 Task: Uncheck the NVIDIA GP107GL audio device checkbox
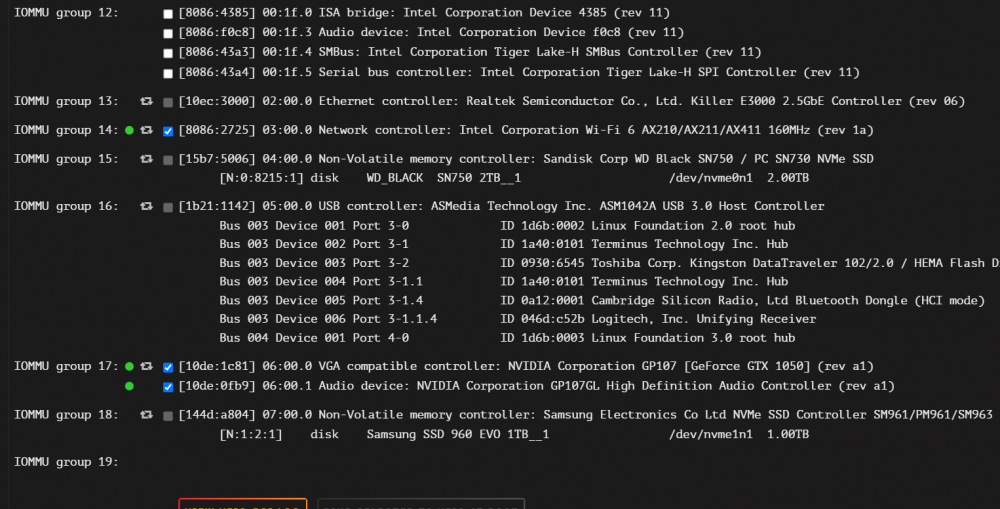click(168, 387)
